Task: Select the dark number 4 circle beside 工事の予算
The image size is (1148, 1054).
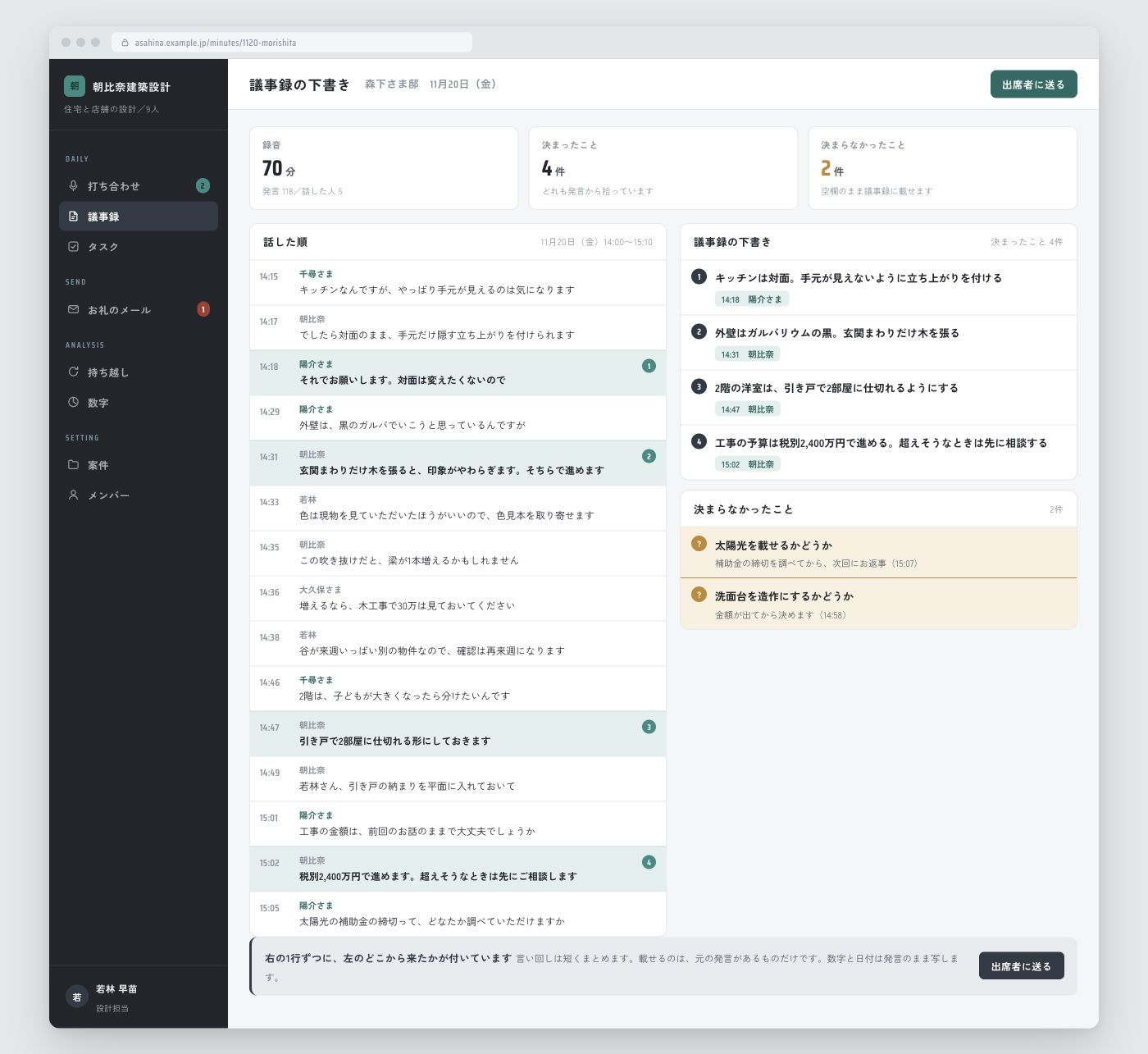Action: pyautogui.click(x=699, y=441)
